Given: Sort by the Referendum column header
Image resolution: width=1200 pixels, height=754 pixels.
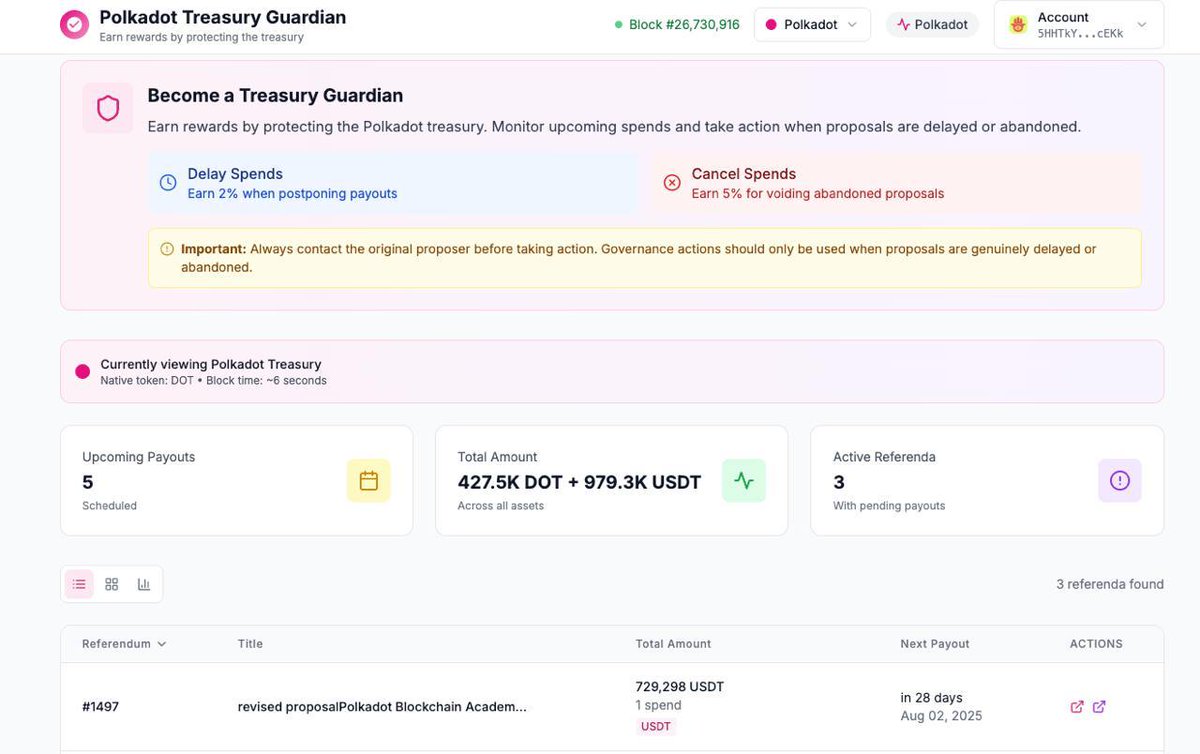Looking at the screenshot, I should [x=124, y=644].
